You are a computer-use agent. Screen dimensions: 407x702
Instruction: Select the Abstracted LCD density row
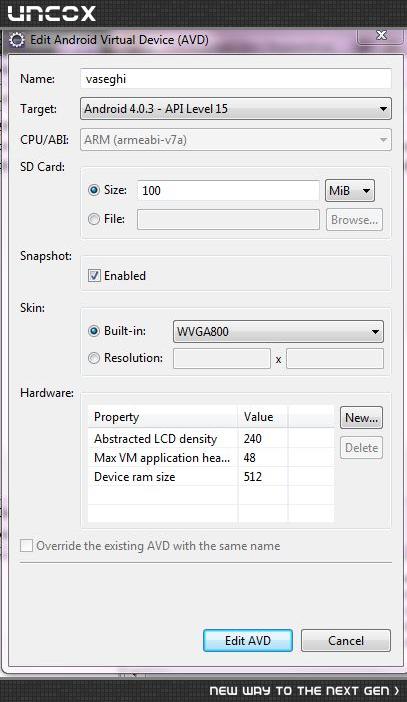pyautogui.click(x=211, y=439)
